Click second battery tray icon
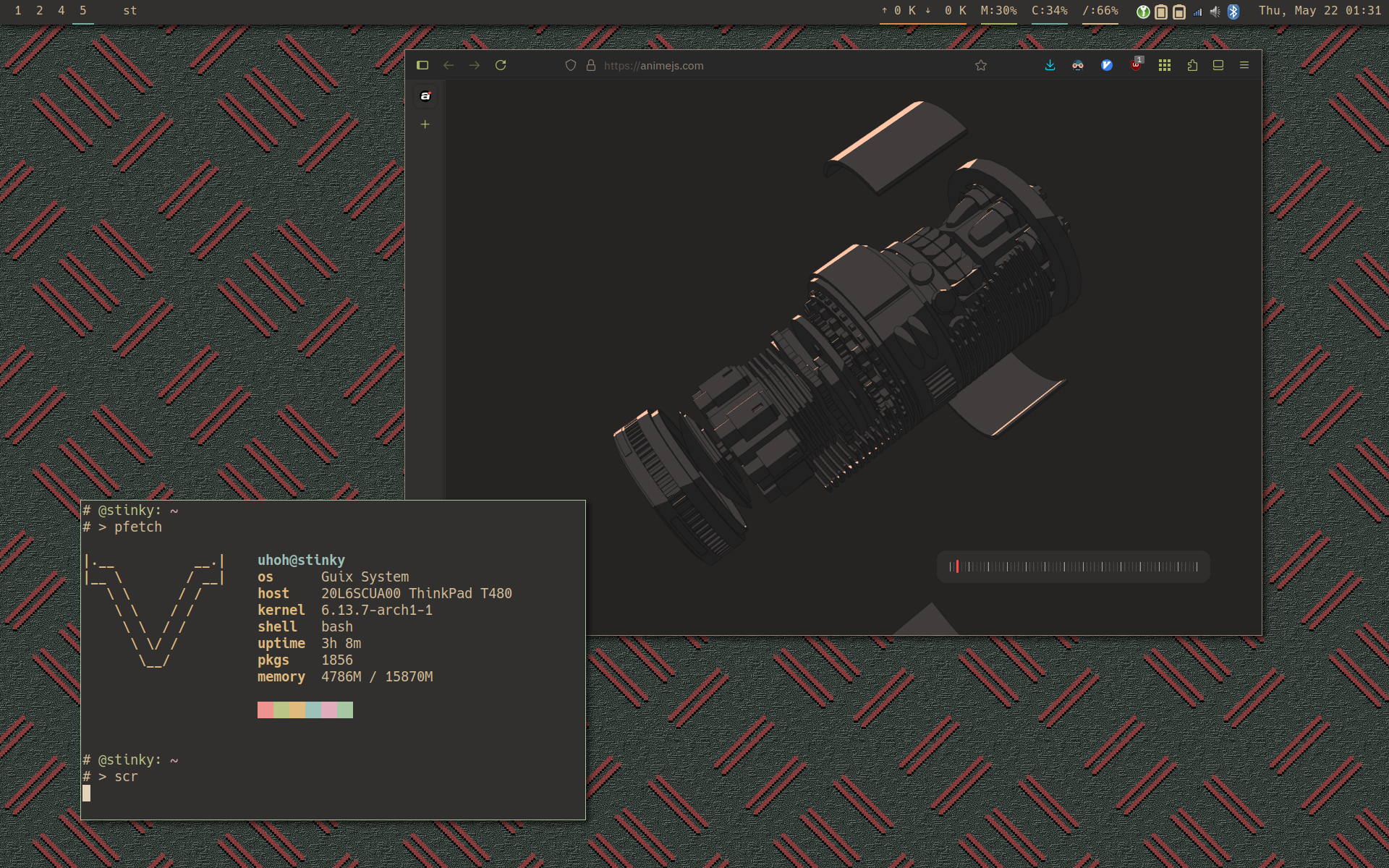 coord(1179,12)
